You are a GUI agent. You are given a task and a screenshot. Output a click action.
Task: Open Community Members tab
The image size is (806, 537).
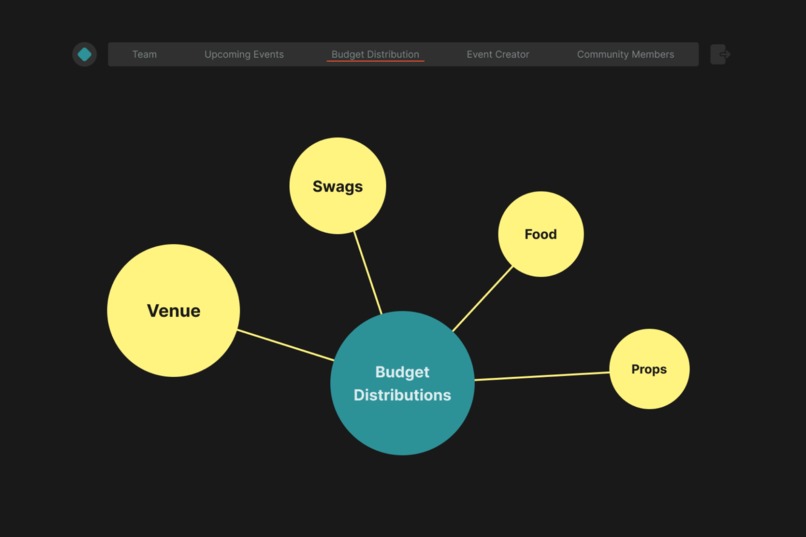tap(625, 54)
